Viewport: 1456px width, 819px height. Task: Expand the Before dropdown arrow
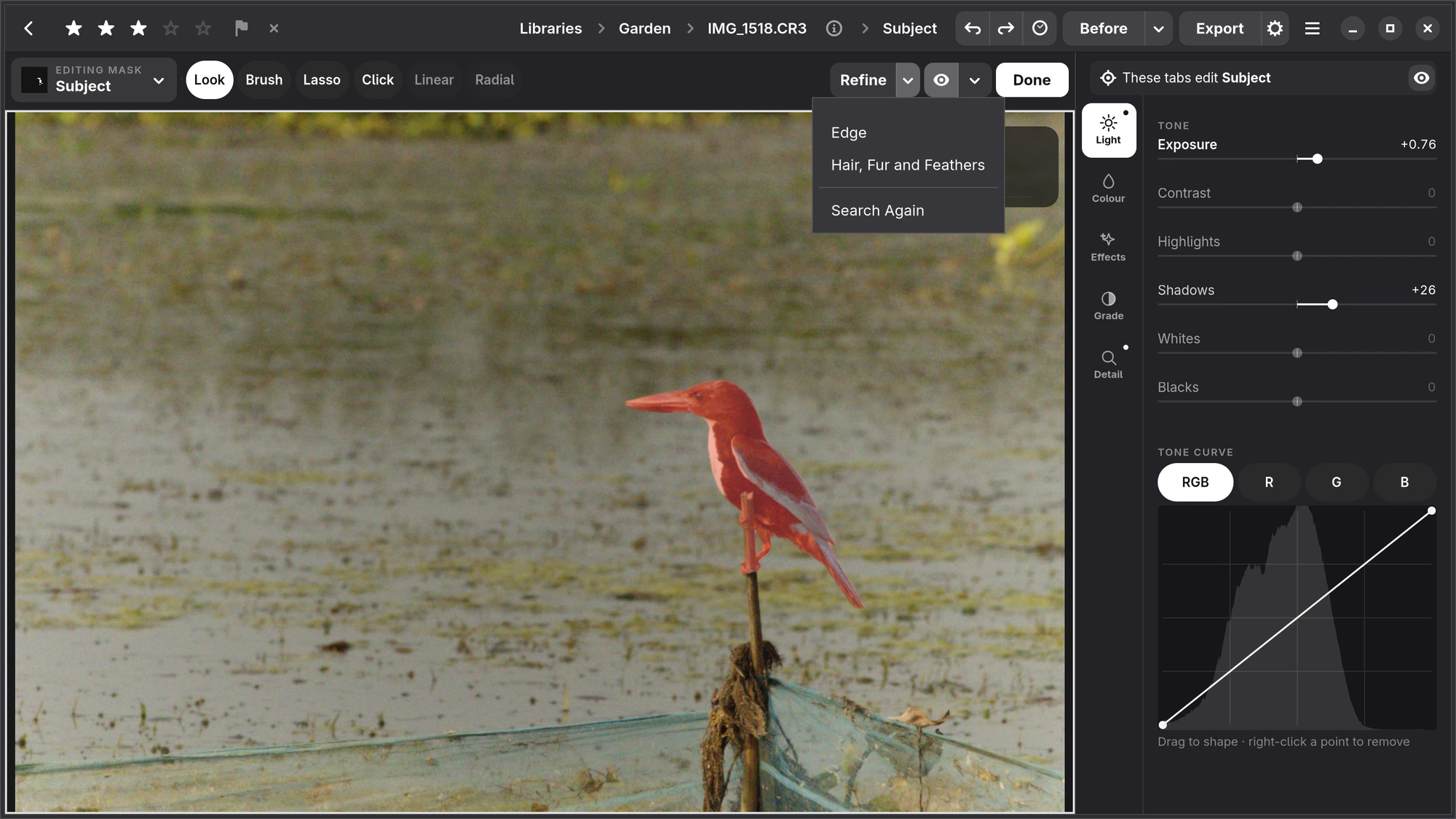(x=1158, y=28)
